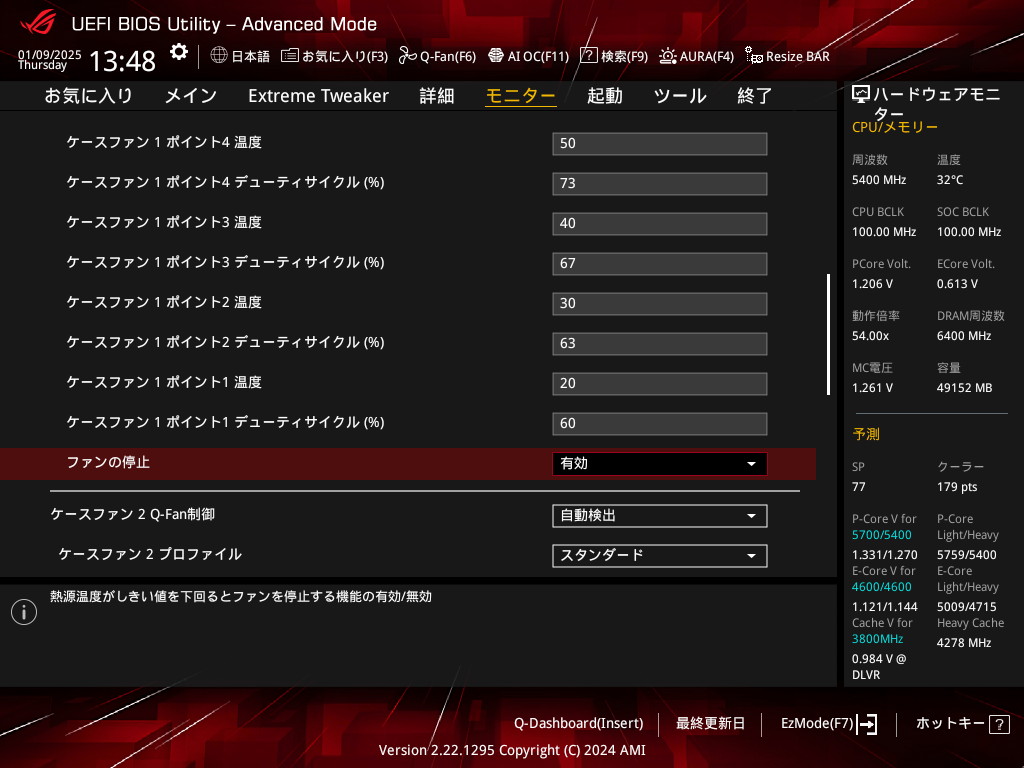
Task: Open the 起動 tab
Action: [604, 96]
